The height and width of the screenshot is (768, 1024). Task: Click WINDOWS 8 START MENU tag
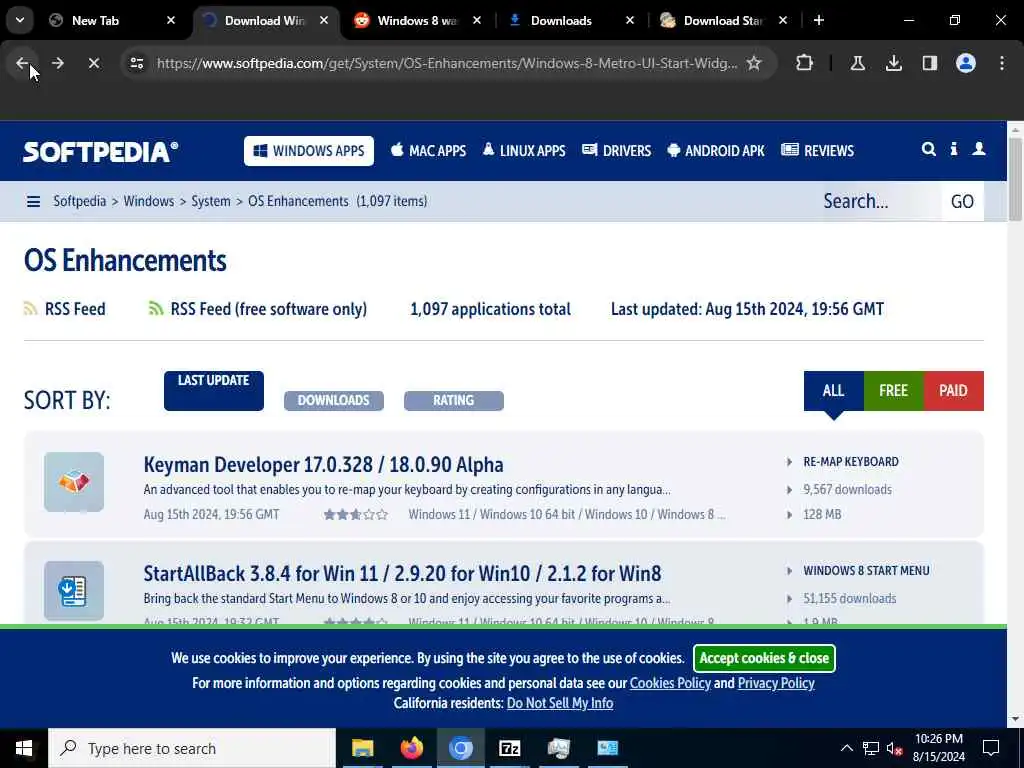coord(866,571)
